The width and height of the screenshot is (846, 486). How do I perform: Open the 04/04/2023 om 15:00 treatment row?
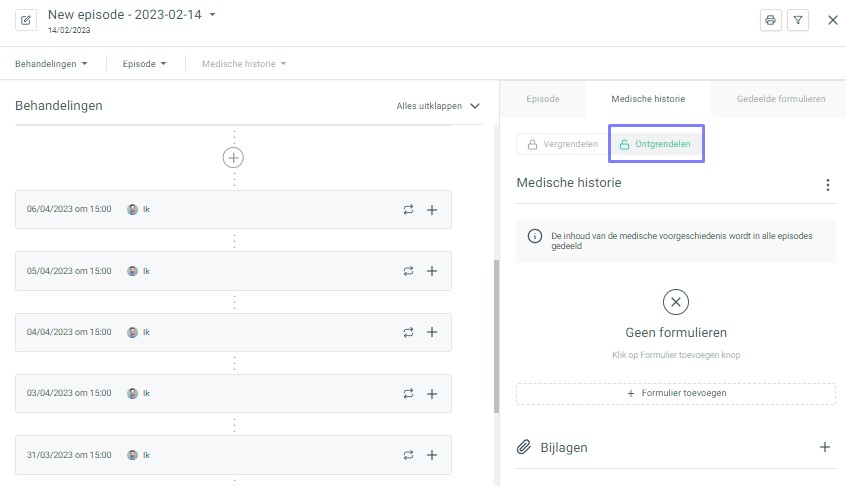(233, 332)
